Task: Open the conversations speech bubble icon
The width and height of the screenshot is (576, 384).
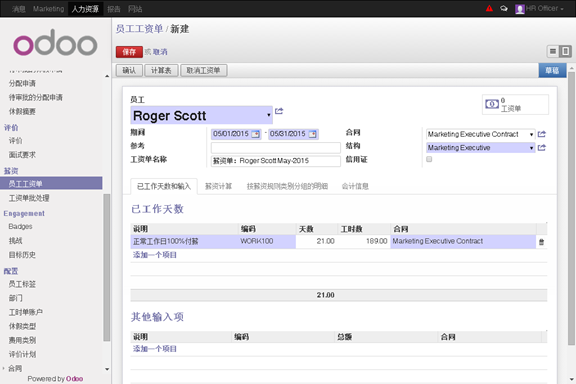Action: click(504, 8)
